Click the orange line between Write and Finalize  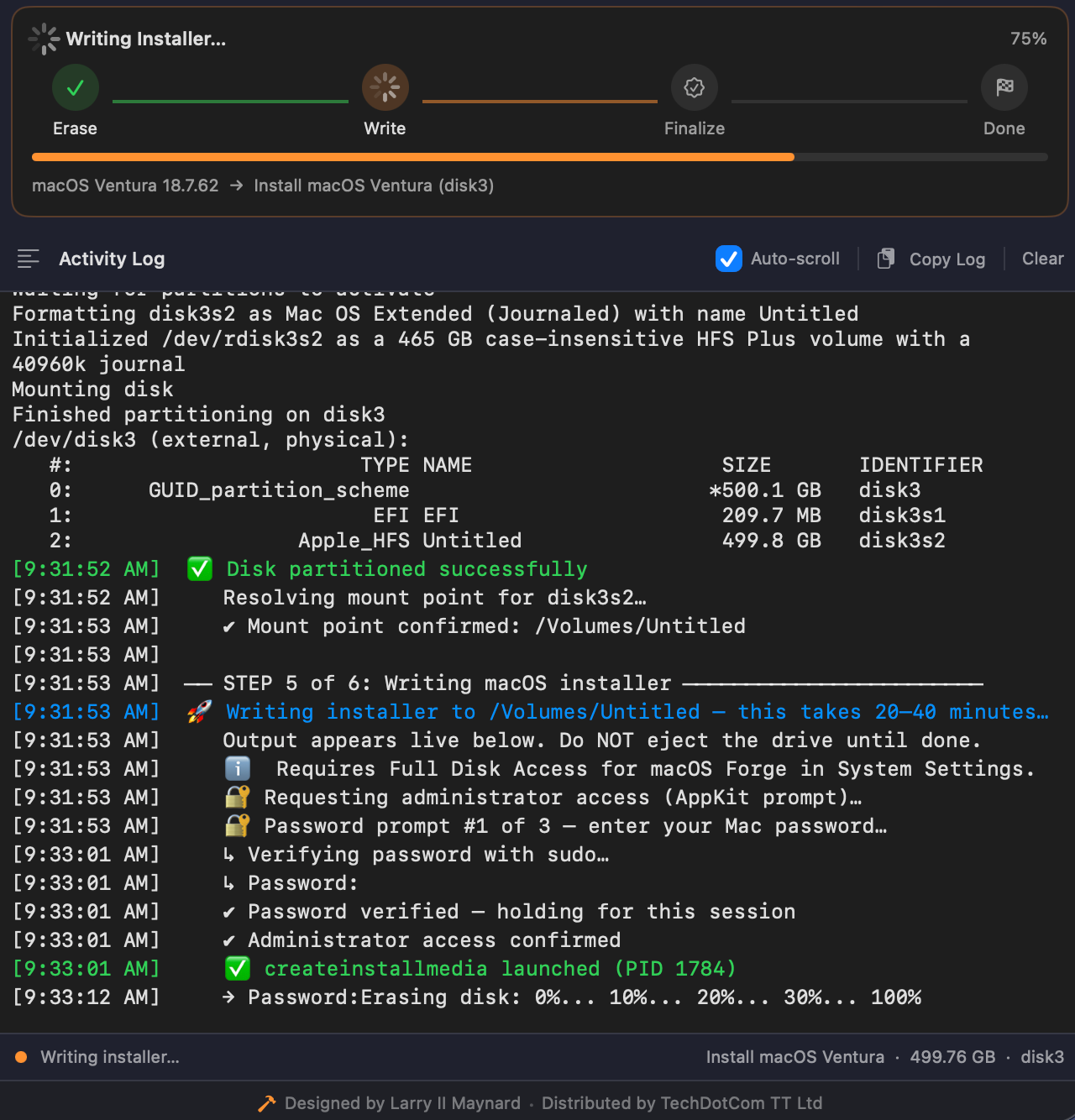(540, 102)
